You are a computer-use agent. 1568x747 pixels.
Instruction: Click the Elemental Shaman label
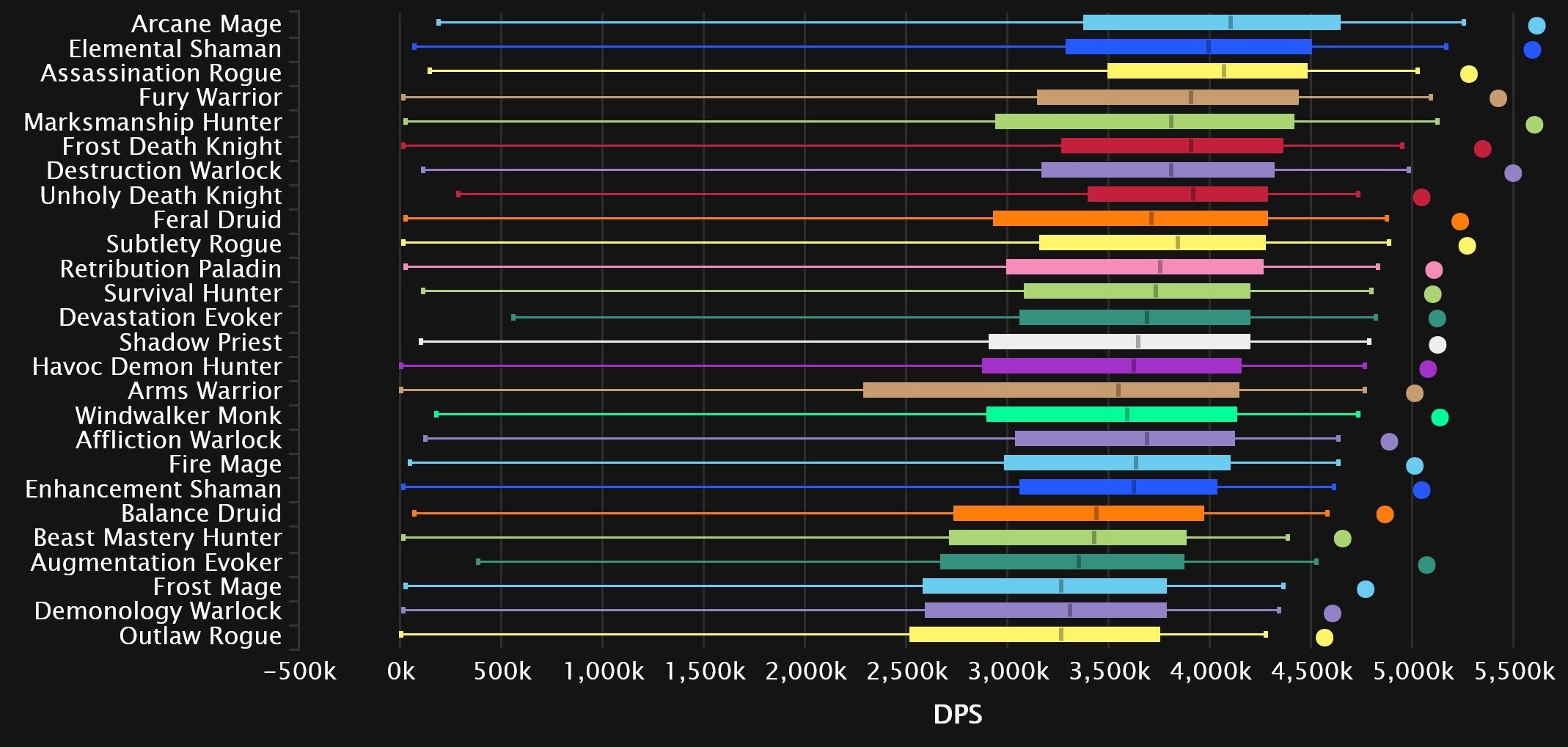[x=175, y=49]
